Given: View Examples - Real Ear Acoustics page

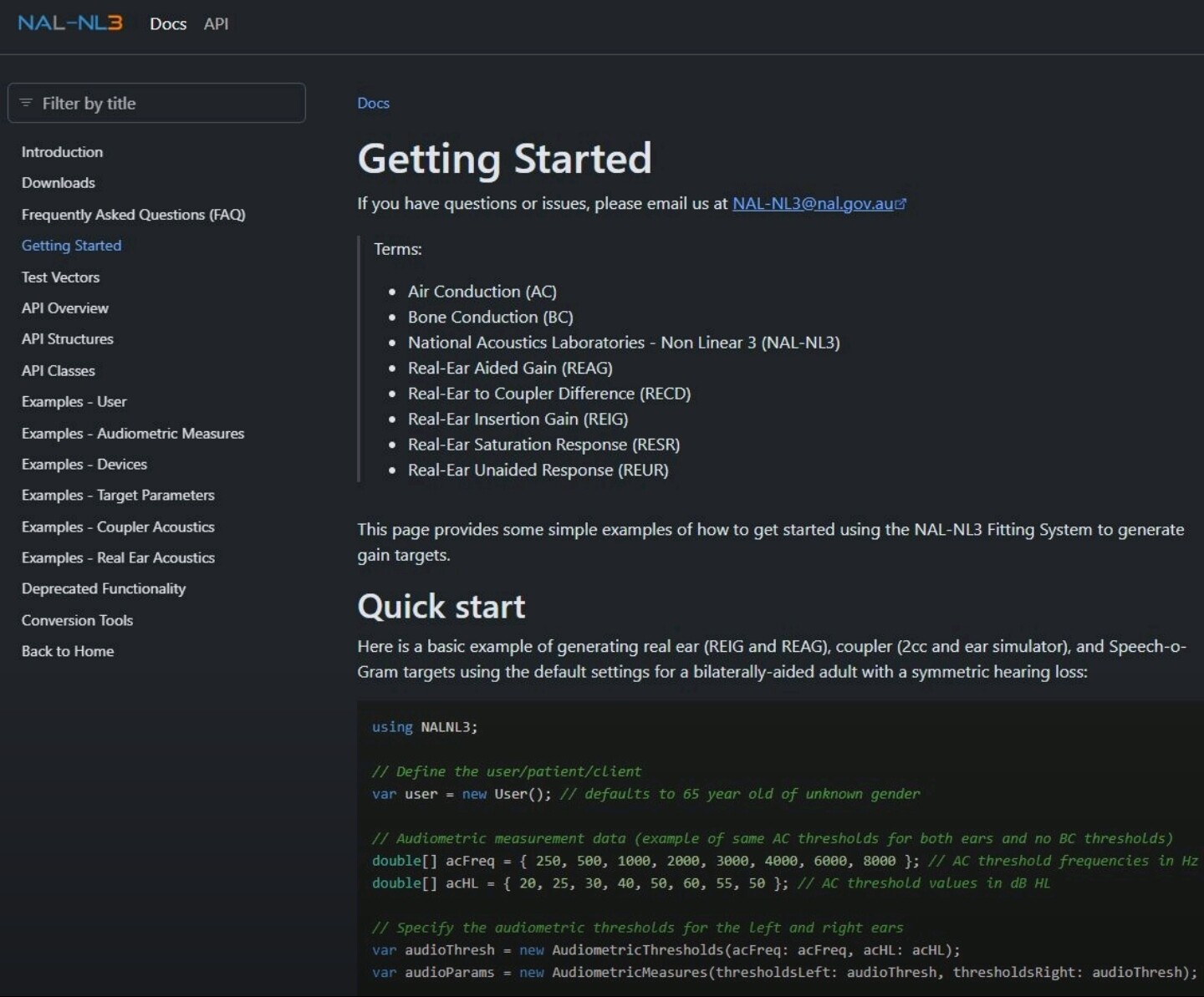Looking at the screenshot, I should (x=118, y=558).
